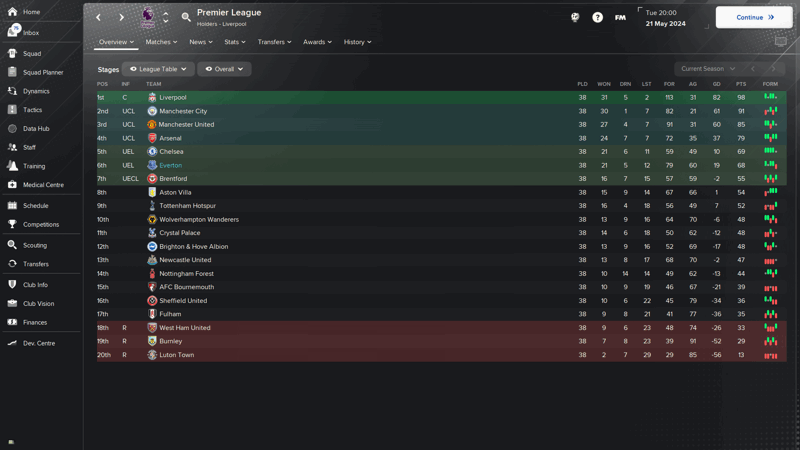Open the Overall filter dropdown
Viewport: 800px width, 450px height.
point(224,69)
